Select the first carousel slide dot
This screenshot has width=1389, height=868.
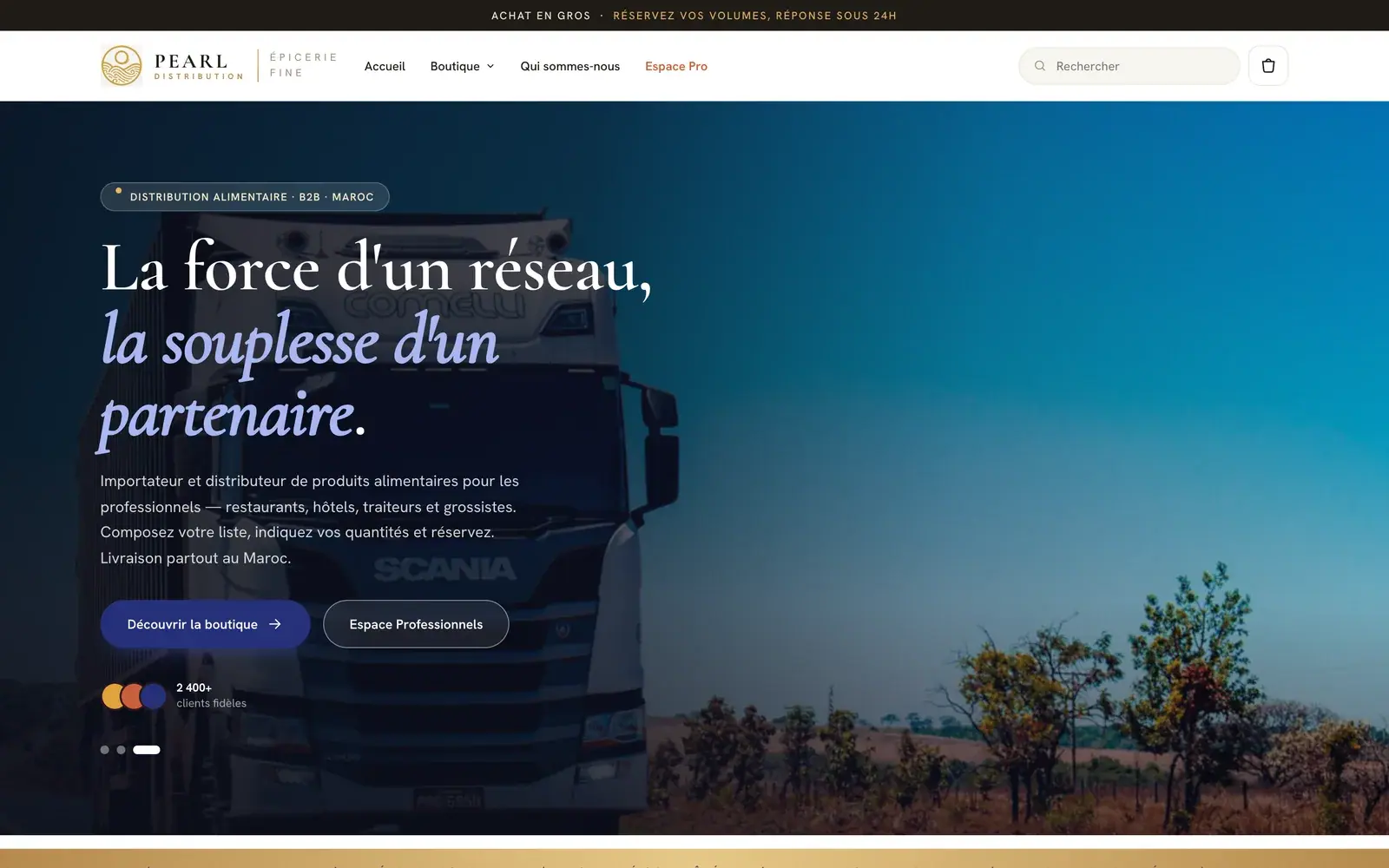[x=105, y=750]
